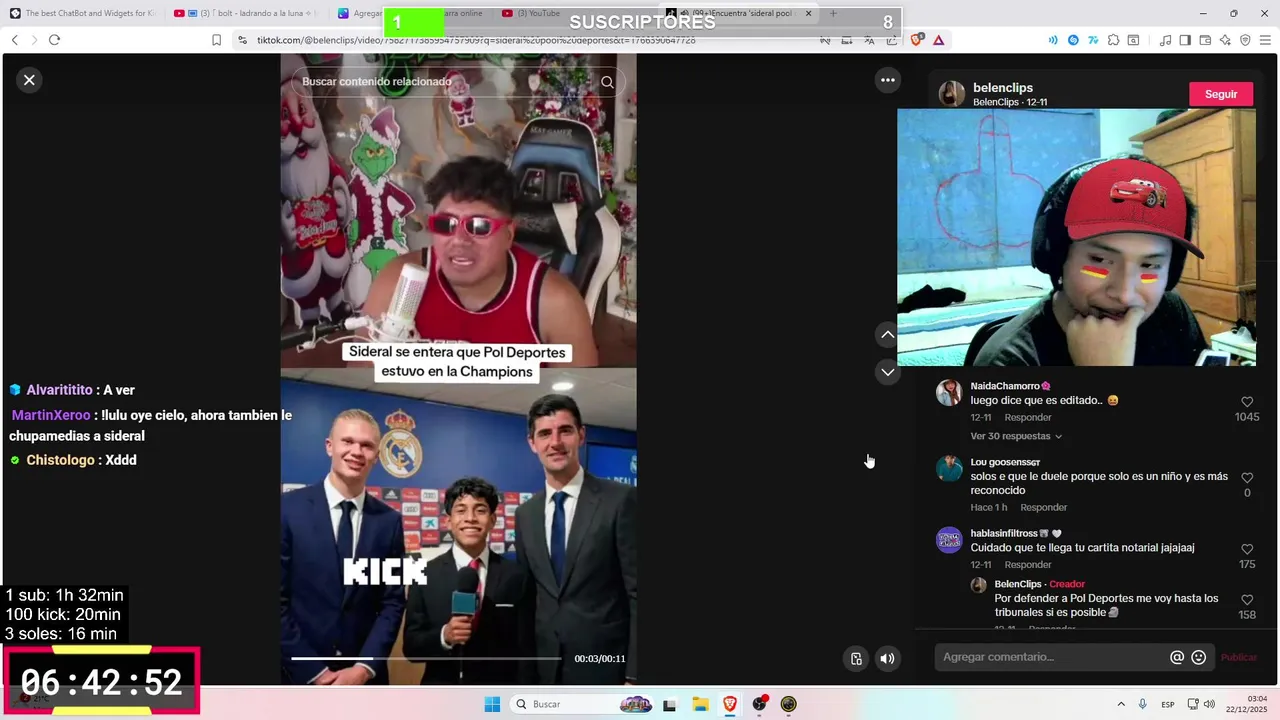Viewport: 1280px width, 720px height.
Task: Like Lou goosenss's comment
Action: point(1247,478)
